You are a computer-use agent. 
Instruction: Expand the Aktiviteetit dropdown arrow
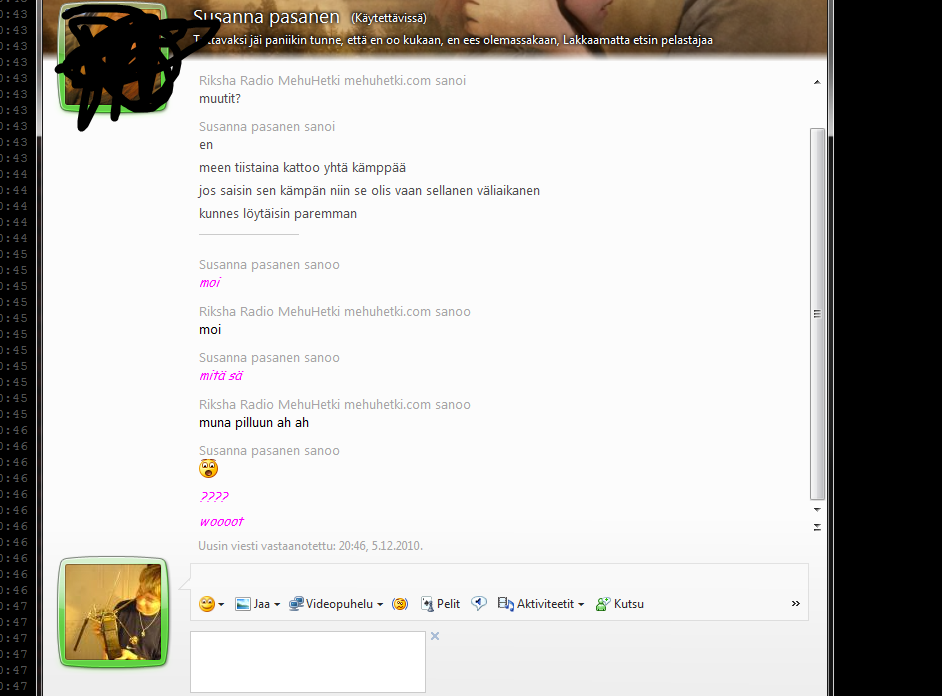[x=581, y=605]
